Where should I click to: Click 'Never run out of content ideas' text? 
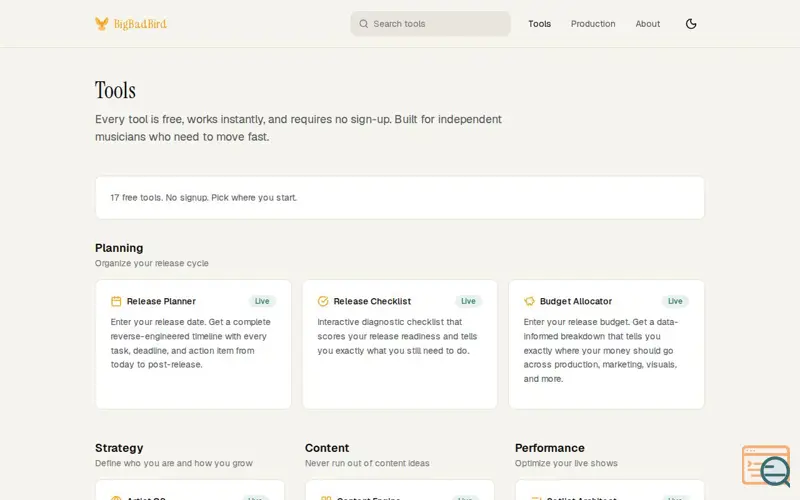pyautogui.click(x=367, y=463)
